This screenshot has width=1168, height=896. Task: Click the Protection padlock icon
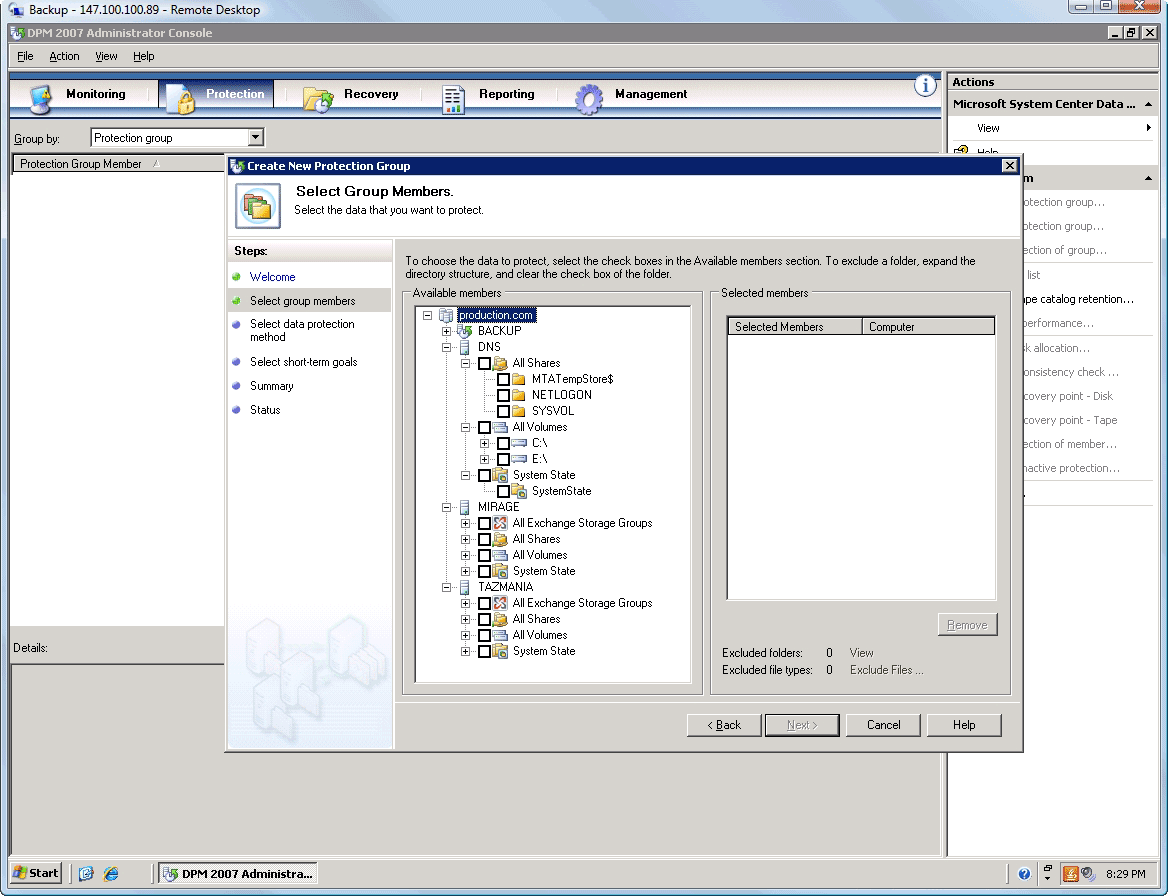coord(180,98)
